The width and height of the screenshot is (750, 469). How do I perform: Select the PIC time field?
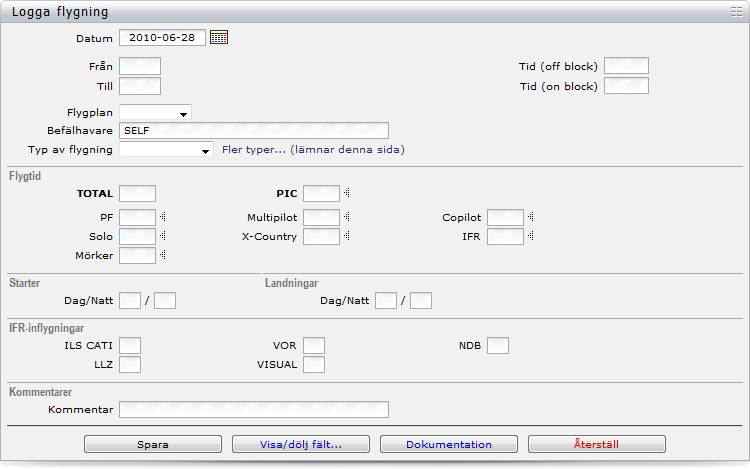(321, 194)
